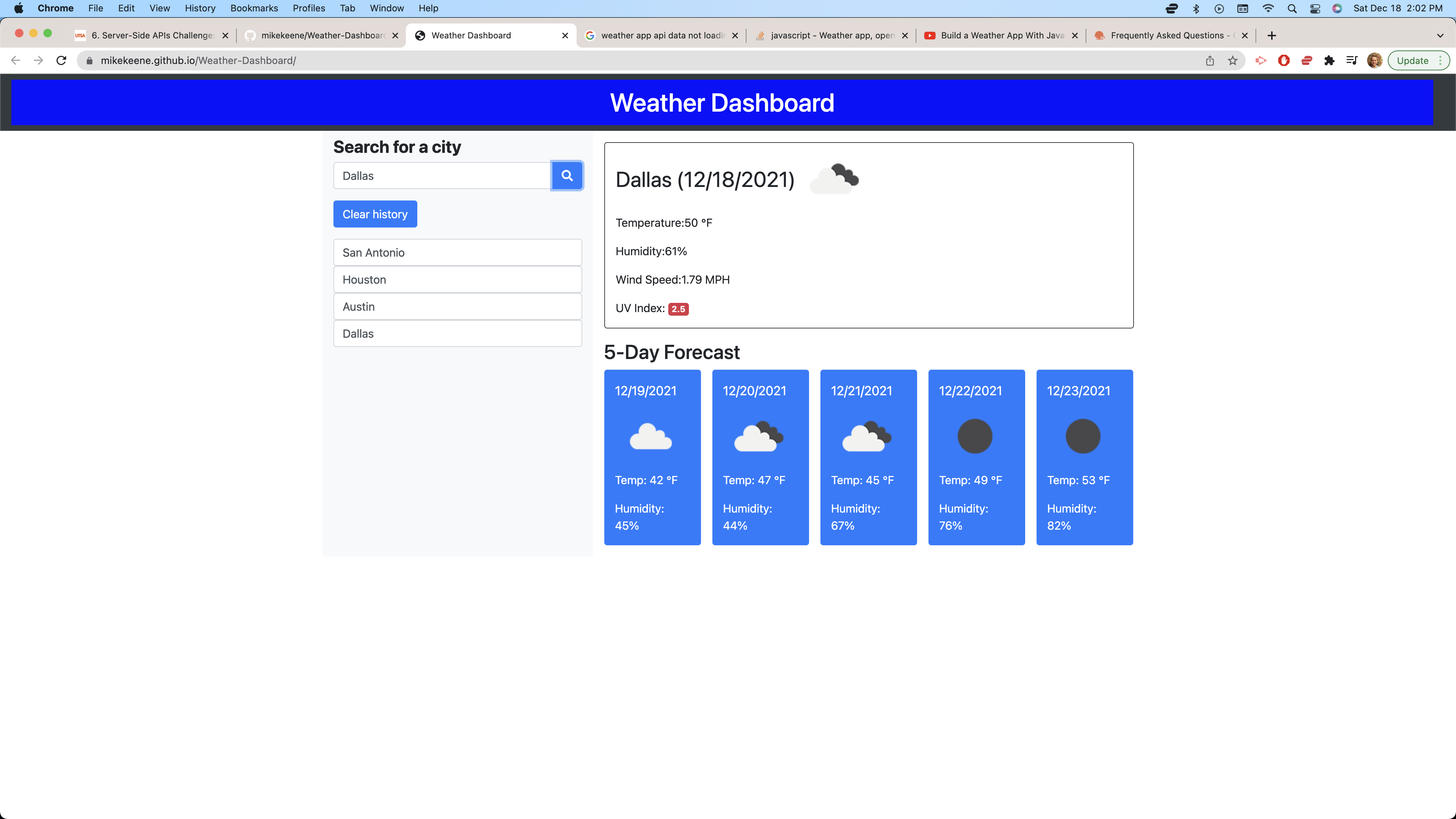The height and width of the screenshot is (819, 1456).
Task: Select Austin from search history
Action: click(x=457, y=307)
